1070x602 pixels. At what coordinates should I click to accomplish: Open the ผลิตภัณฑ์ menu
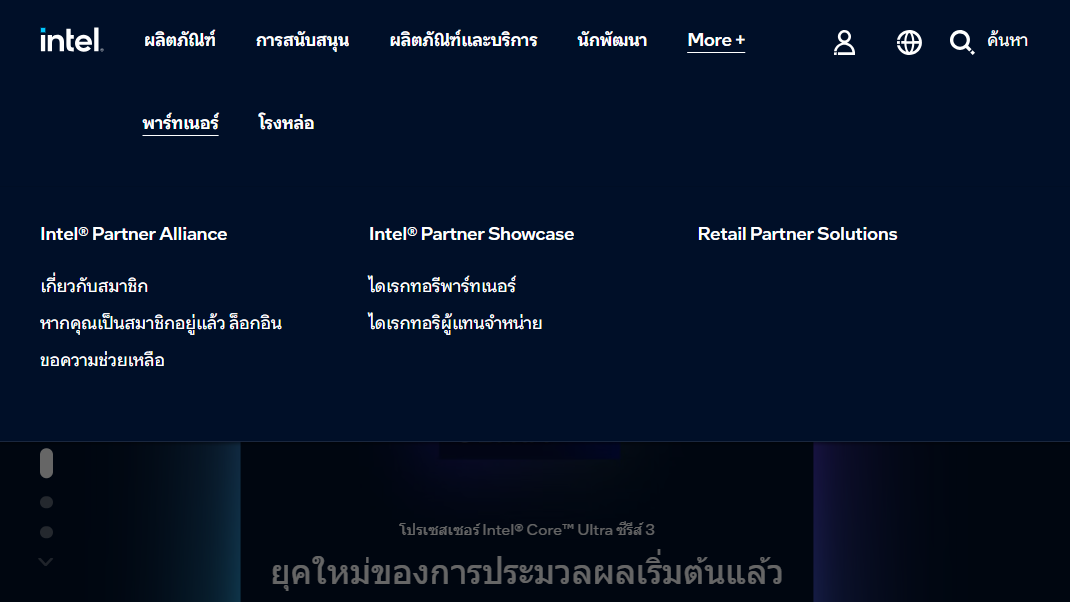click(x=179, y=40)
